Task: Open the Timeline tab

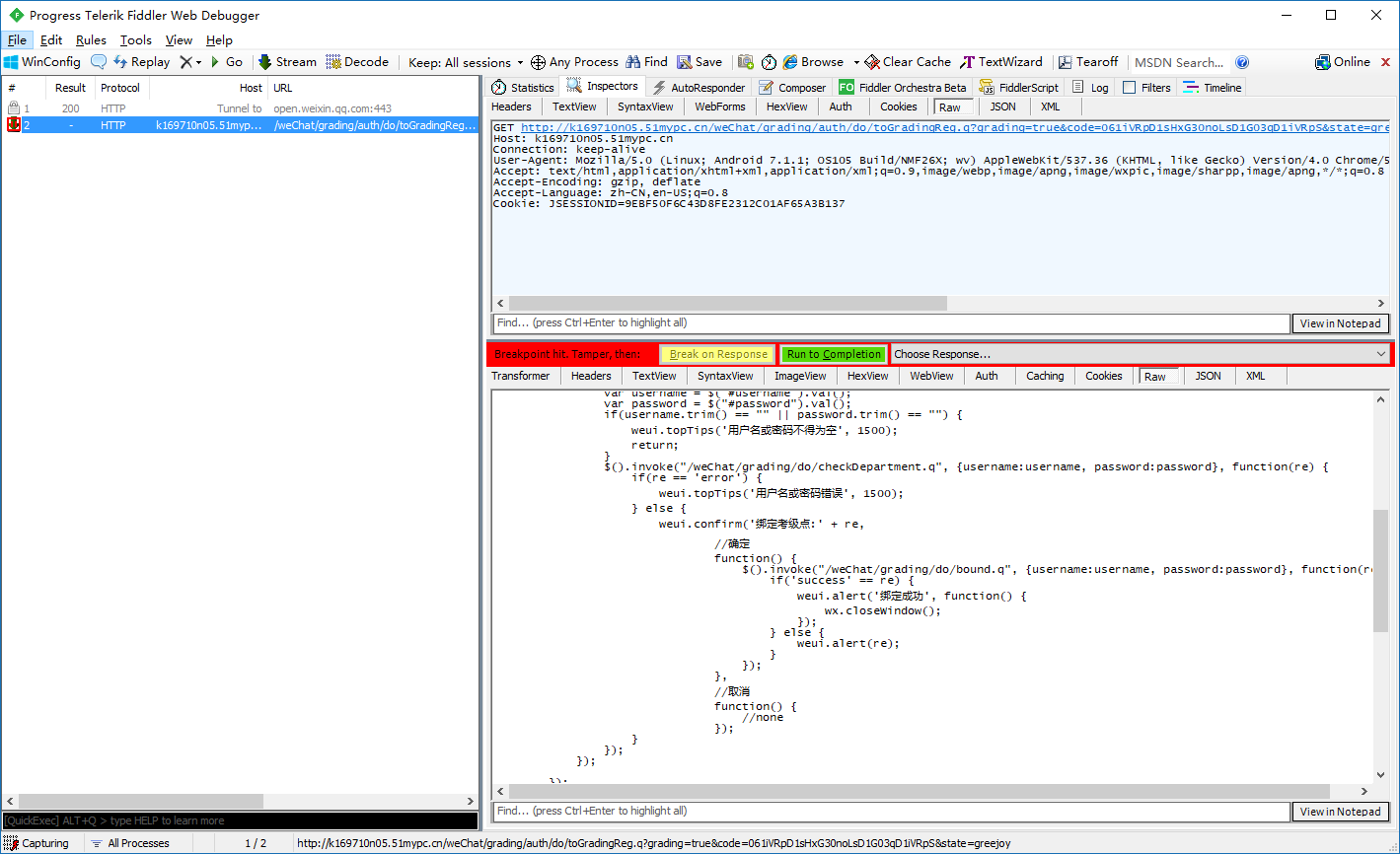Action: pos(1213,88)
